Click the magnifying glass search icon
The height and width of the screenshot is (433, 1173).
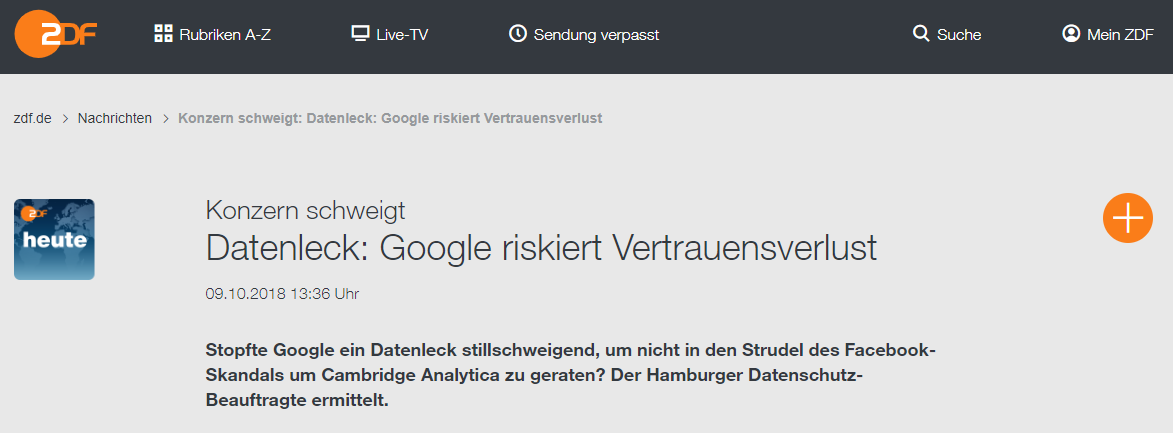pos(921,34)
